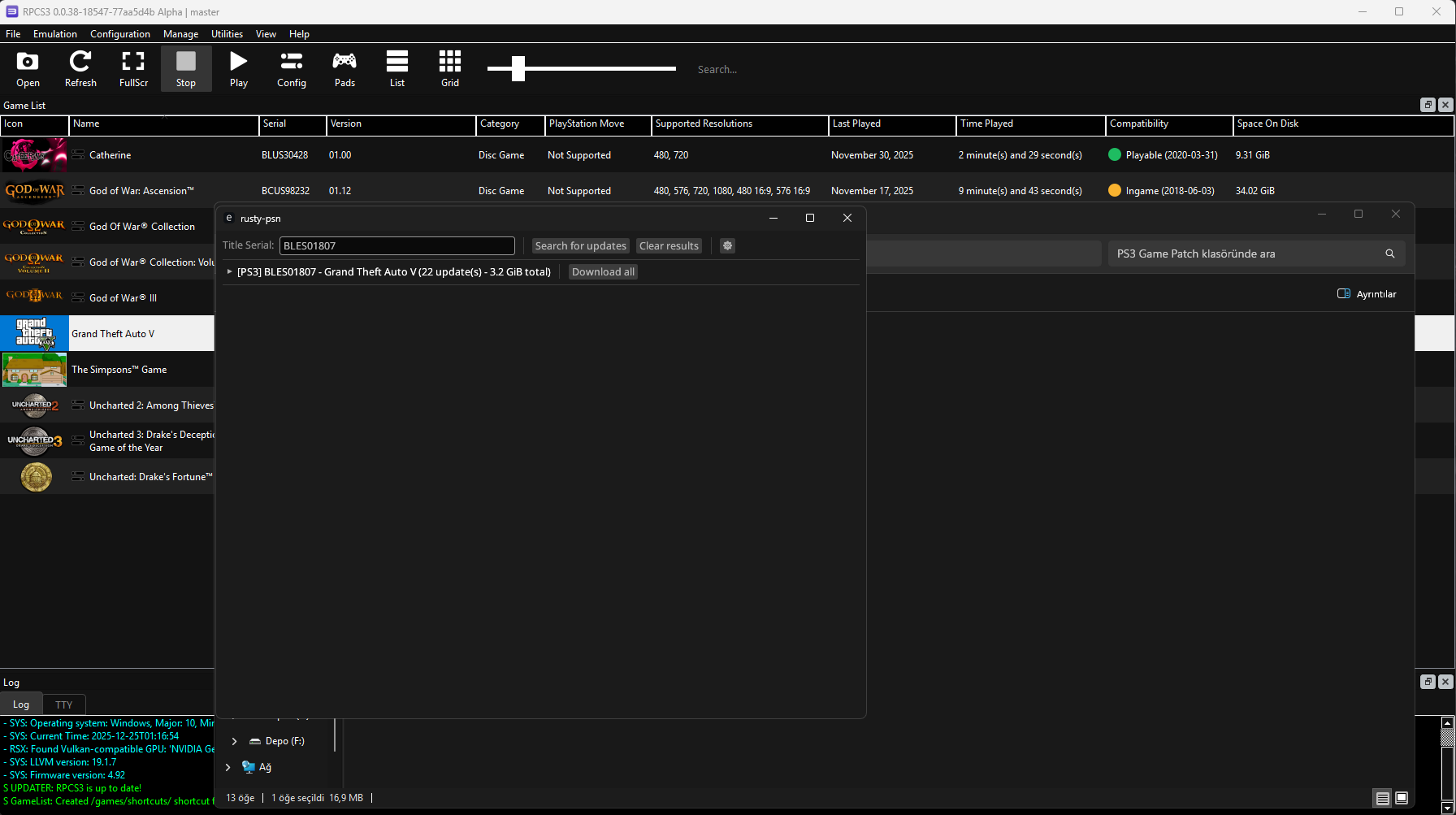Select details view icon in the Explorer status bar
Viewport: 1456px width, 815px height.
coord(1383,799)
